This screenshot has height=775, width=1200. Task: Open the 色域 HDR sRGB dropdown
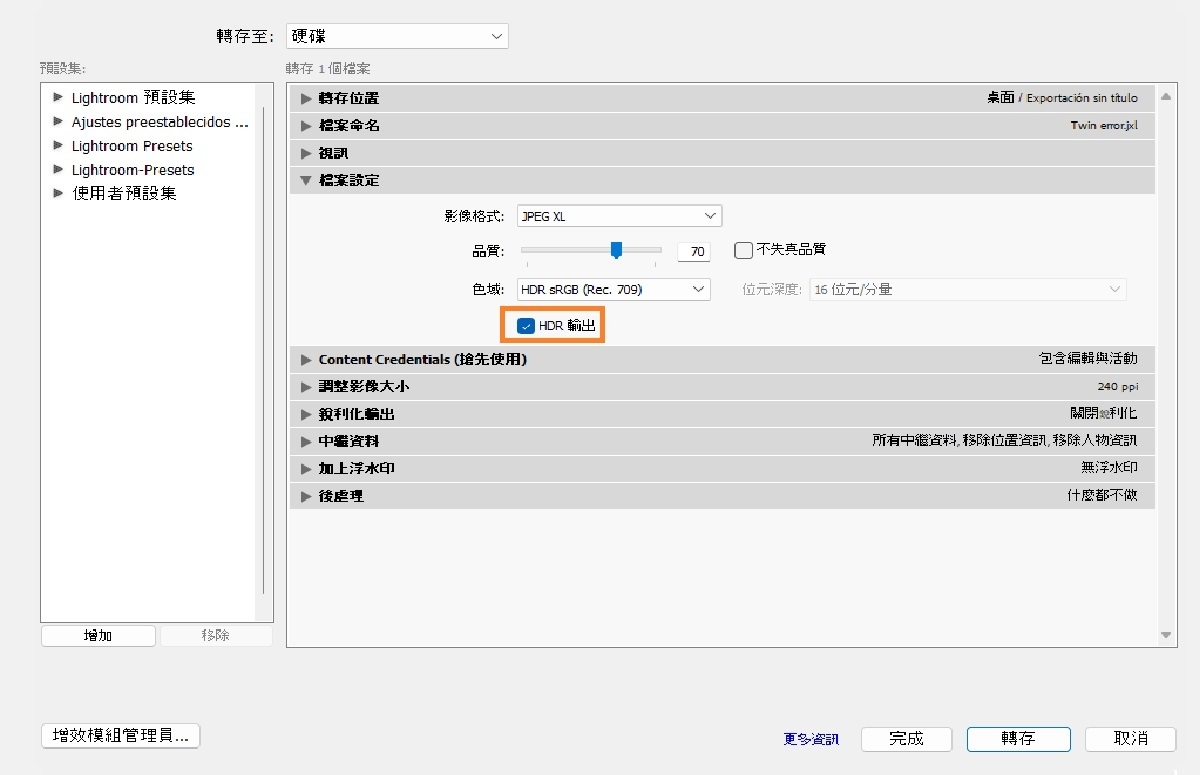(x=612, y=289)
